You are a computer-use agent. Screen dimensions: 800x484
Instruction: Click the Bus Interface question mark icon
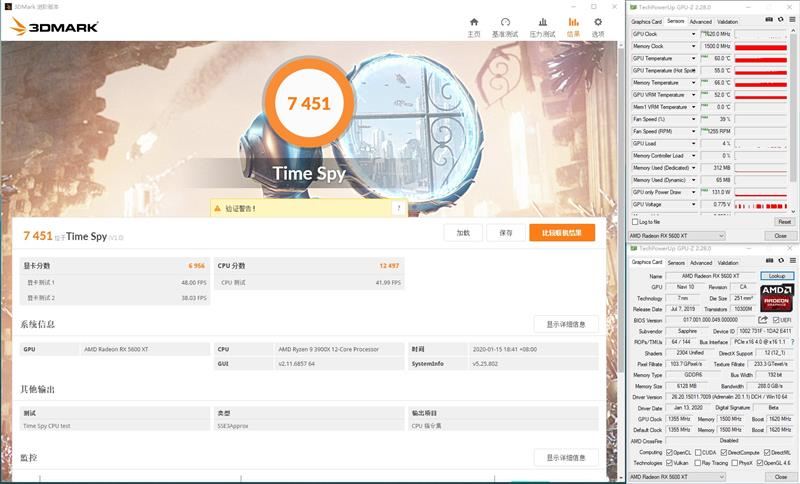(x=792, y=342)
